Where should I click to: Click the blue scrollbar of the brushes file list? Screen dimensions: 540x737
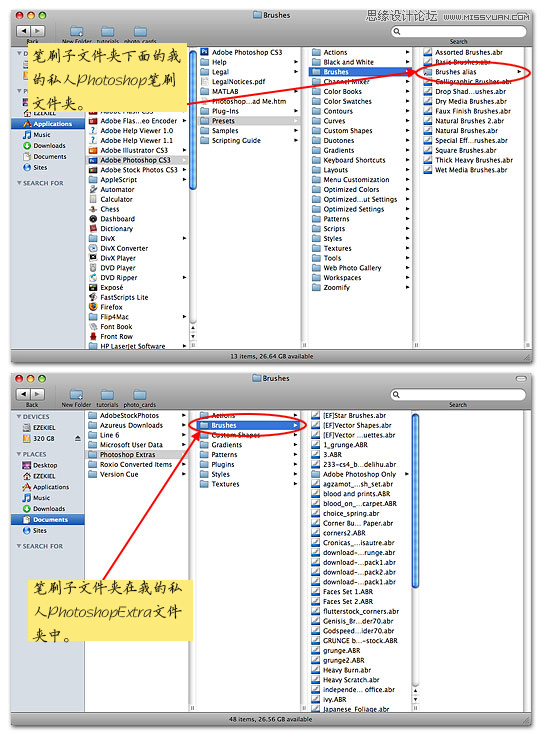tap(415, 501)
